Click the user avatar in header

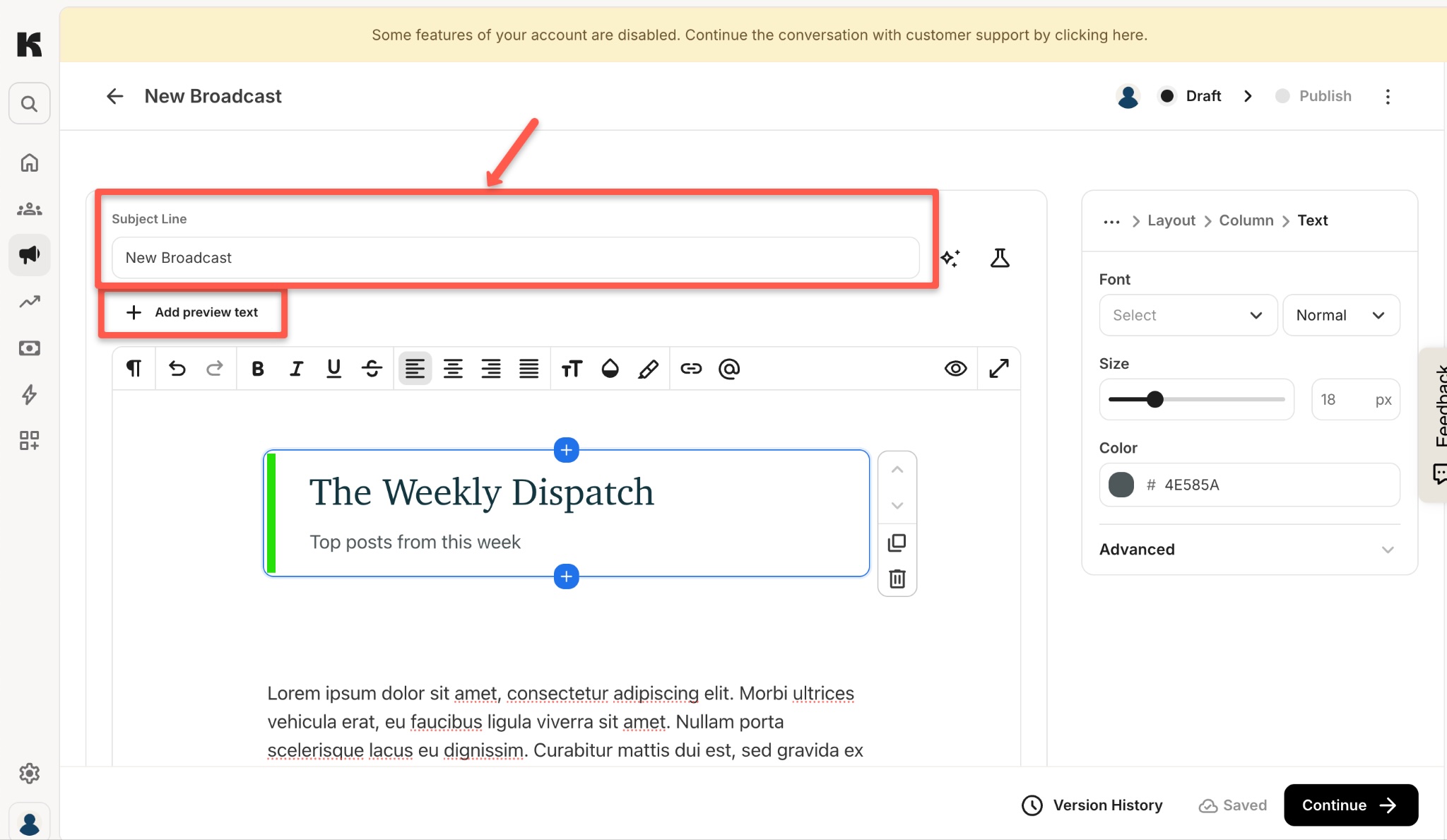[1128, 96]
